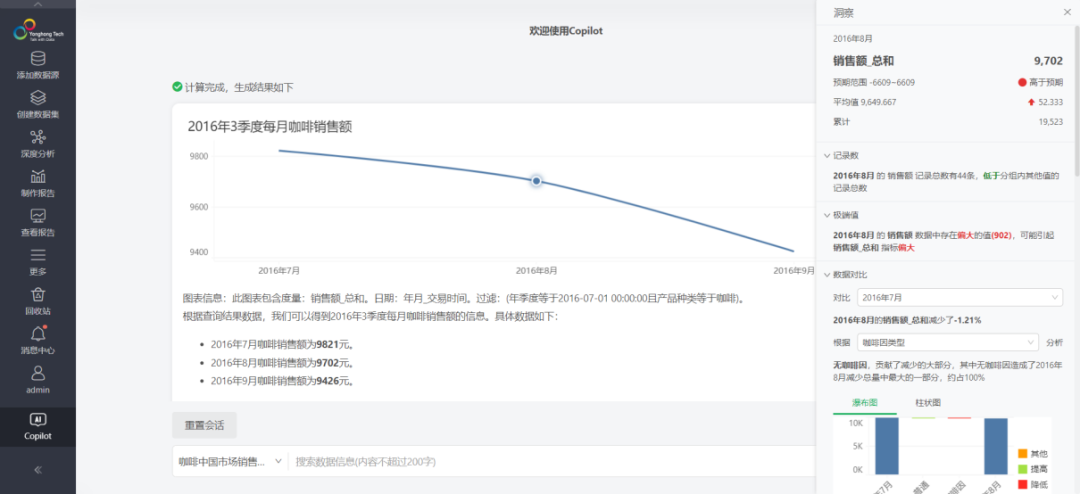Open 回收站 recycle bin

[x=38, y=300]
